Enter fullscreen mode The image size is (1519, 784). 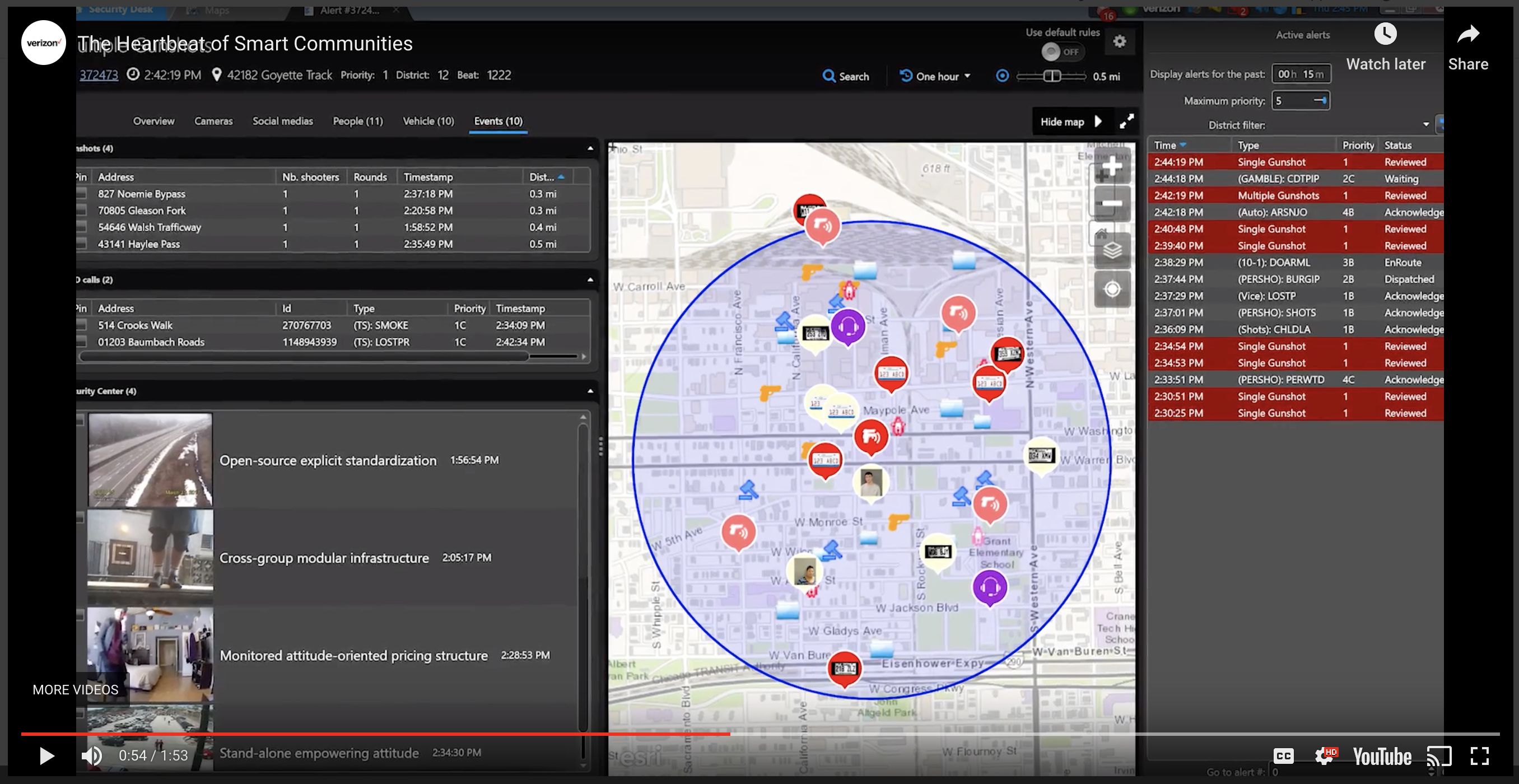pyautogui.click(x=1479, y=755)
